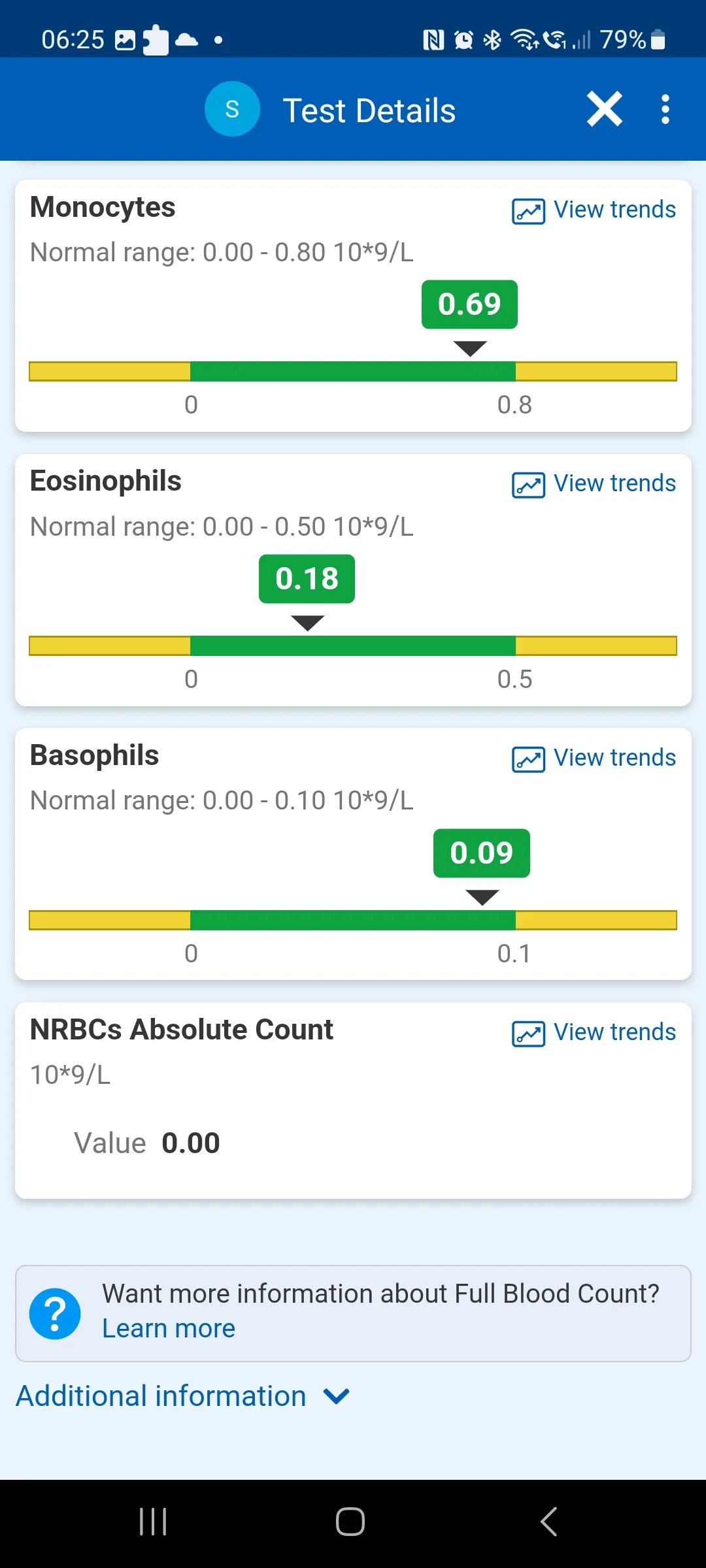
Task: Expand the Additional information section
Action: pos(183,1396)
